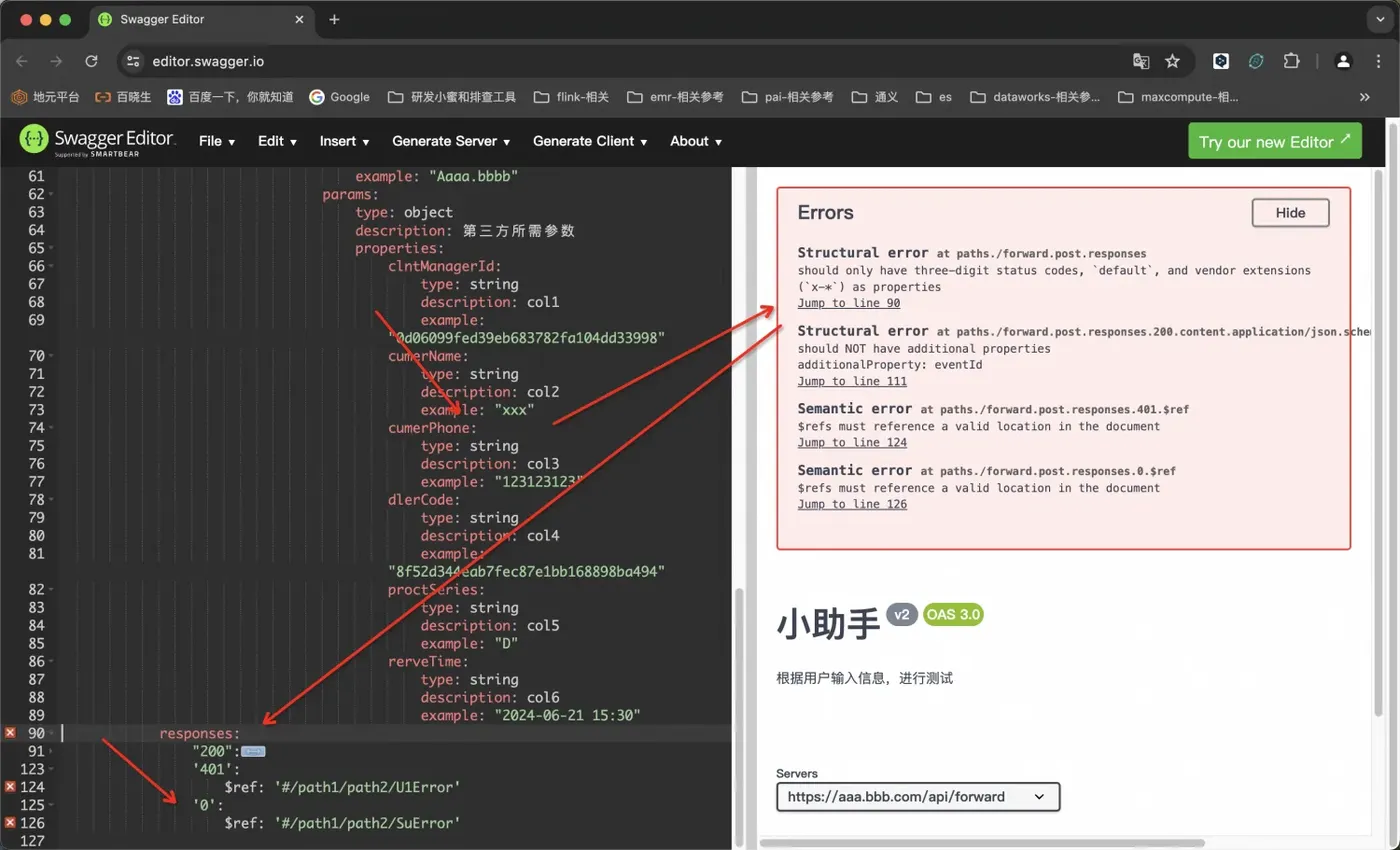1400x850 pixels.
Task: Open the Servers dropdown
Action: 918,797
